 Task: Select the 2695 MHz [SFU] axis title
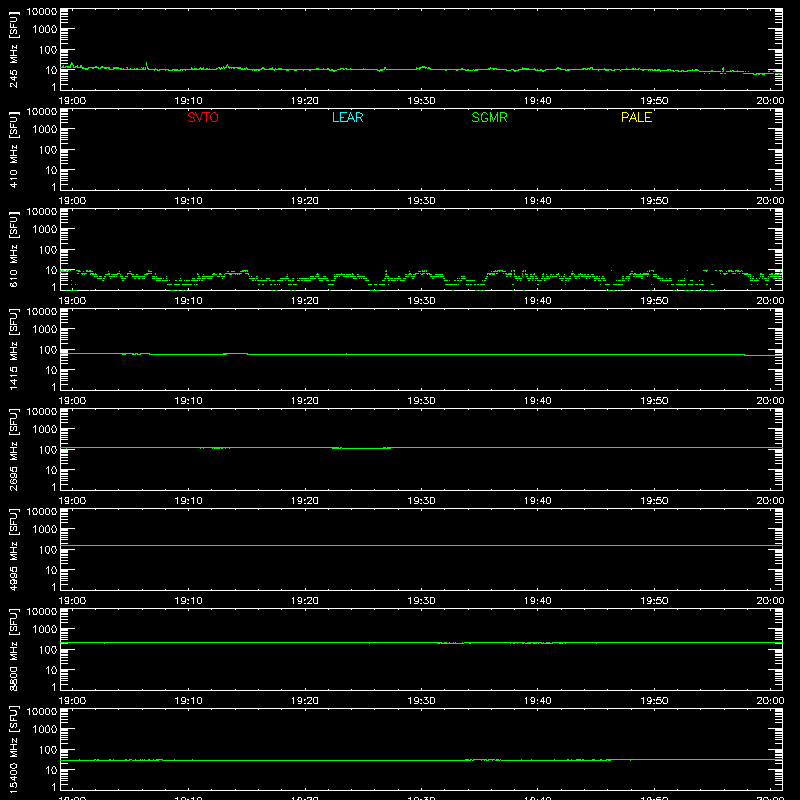pos(13,449)
